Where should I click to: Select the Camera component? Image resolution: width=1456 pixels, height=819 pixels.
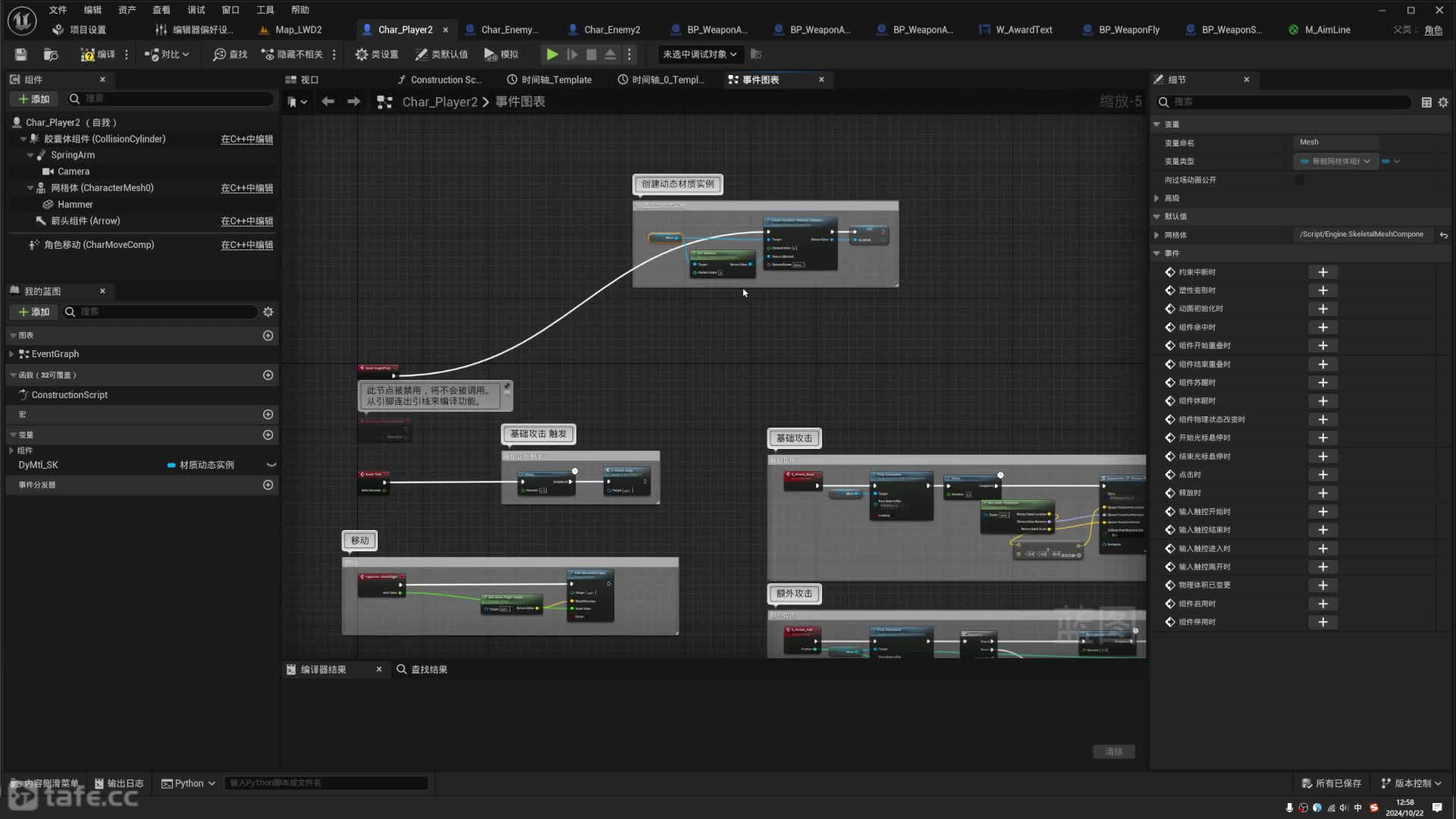tap(74, 171)
